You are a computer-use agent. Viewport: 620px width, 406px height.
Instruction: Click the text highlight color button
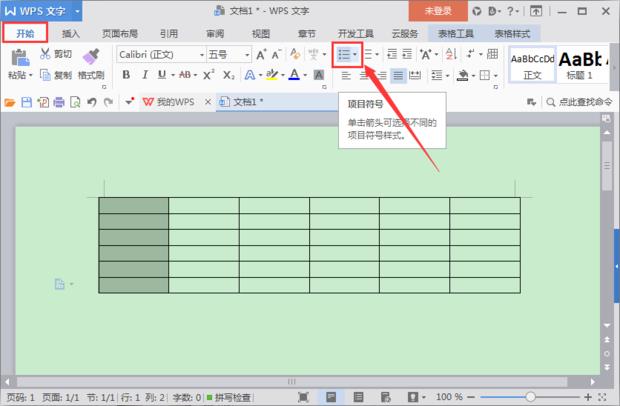coord(272,74)
